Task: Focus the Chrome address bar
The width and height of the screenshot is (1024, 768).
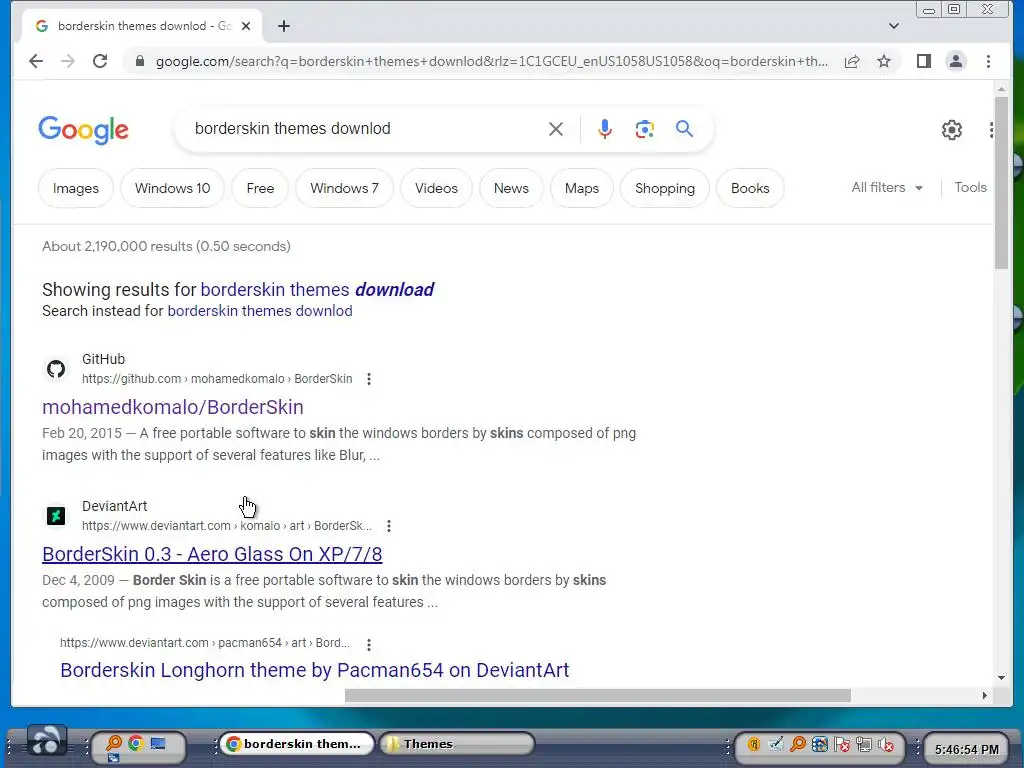Action: 491,61
